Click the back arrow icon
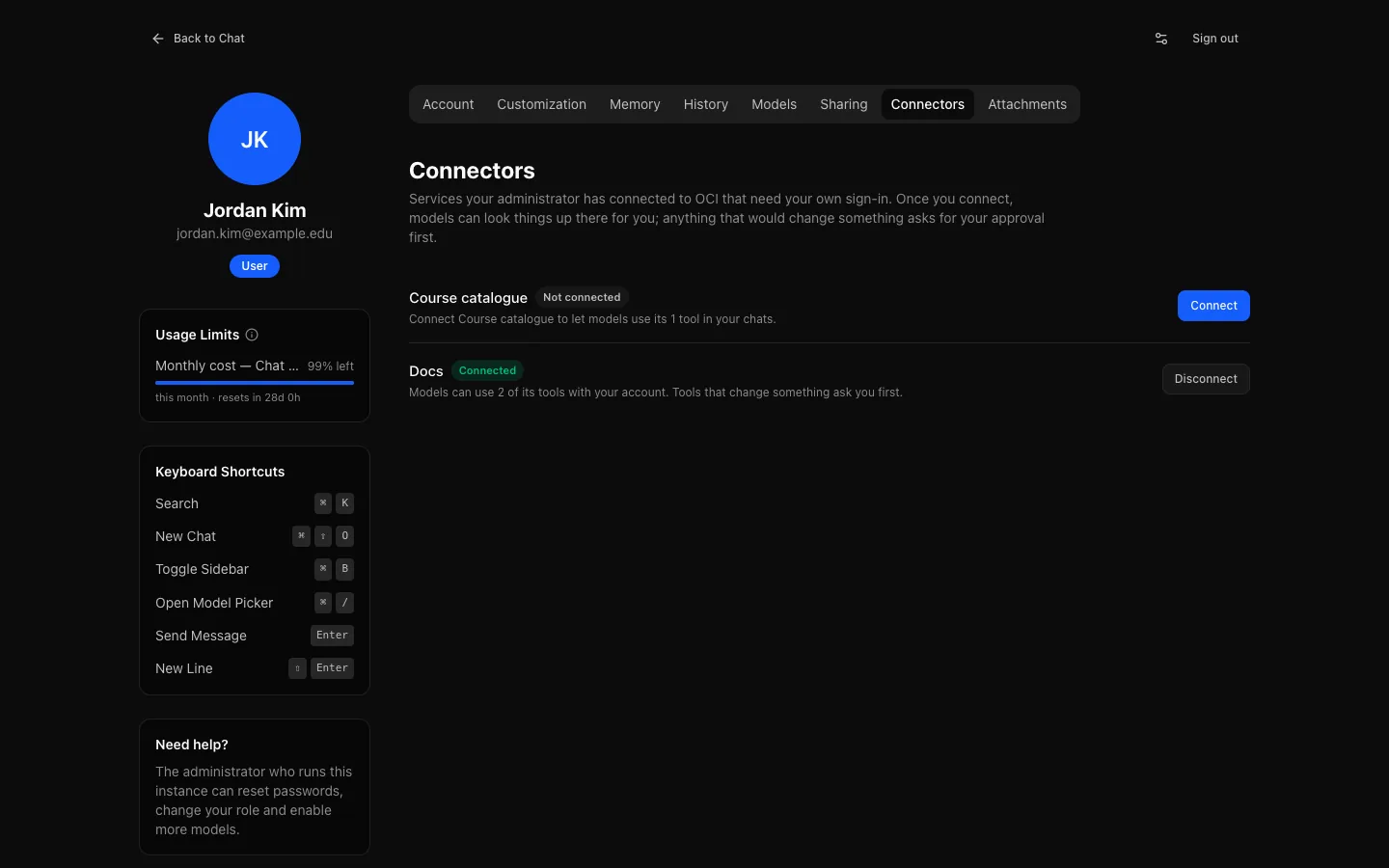 pyautogui.click(x=158, y=39)
